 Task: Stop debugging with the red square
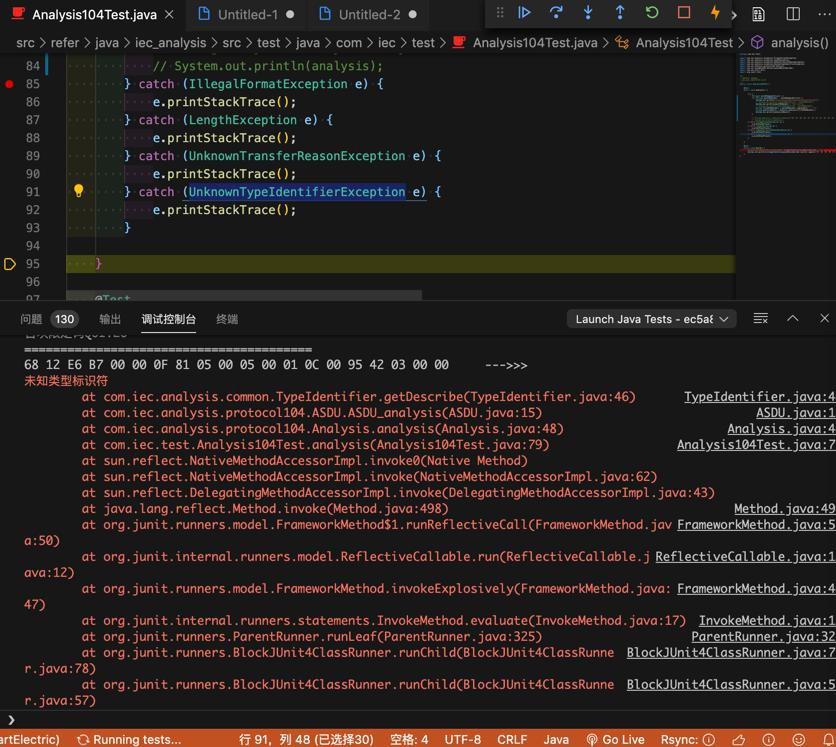pyautogui.click(x=684, y=13)
